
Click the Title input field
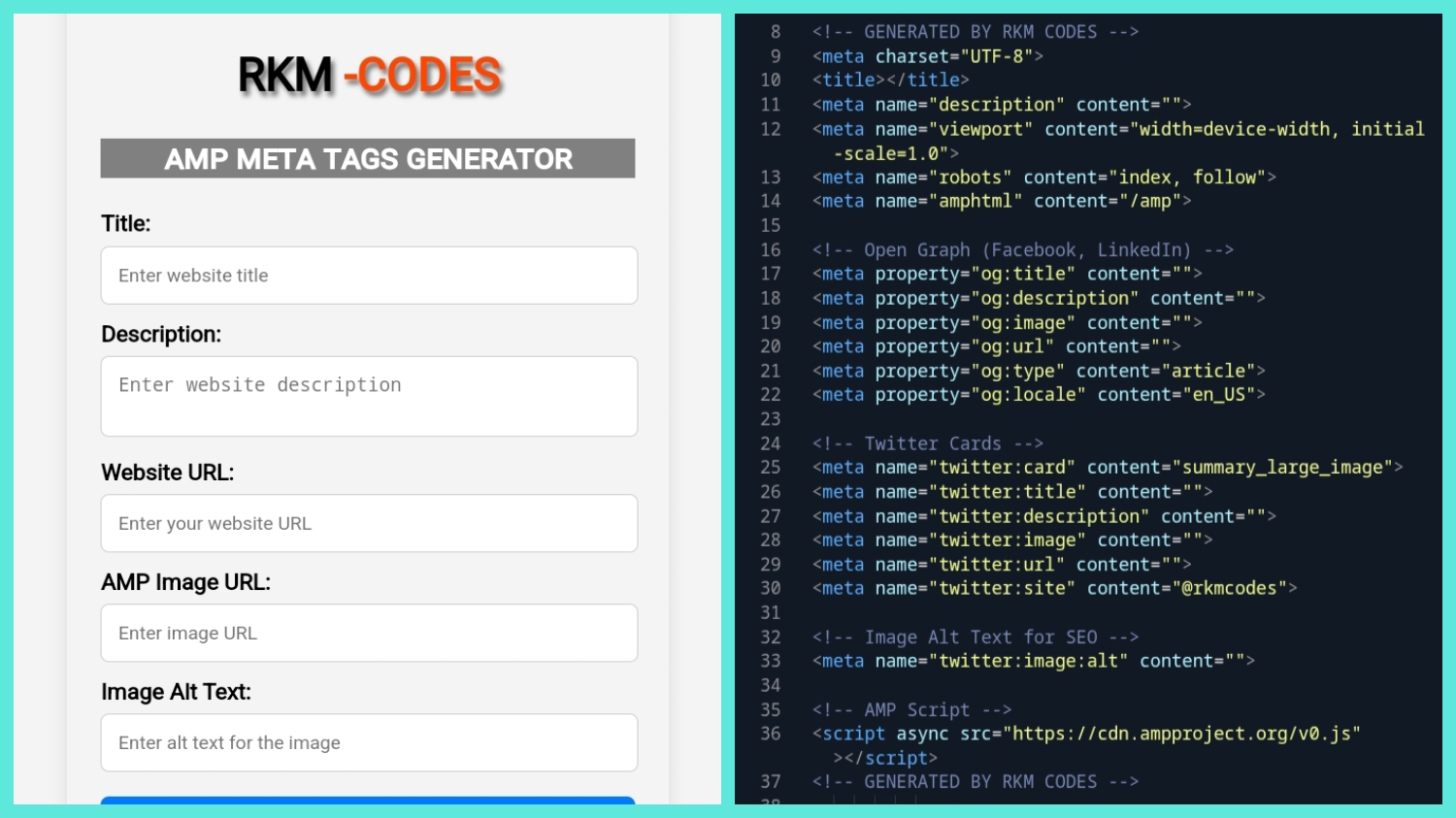pos(369,276)
